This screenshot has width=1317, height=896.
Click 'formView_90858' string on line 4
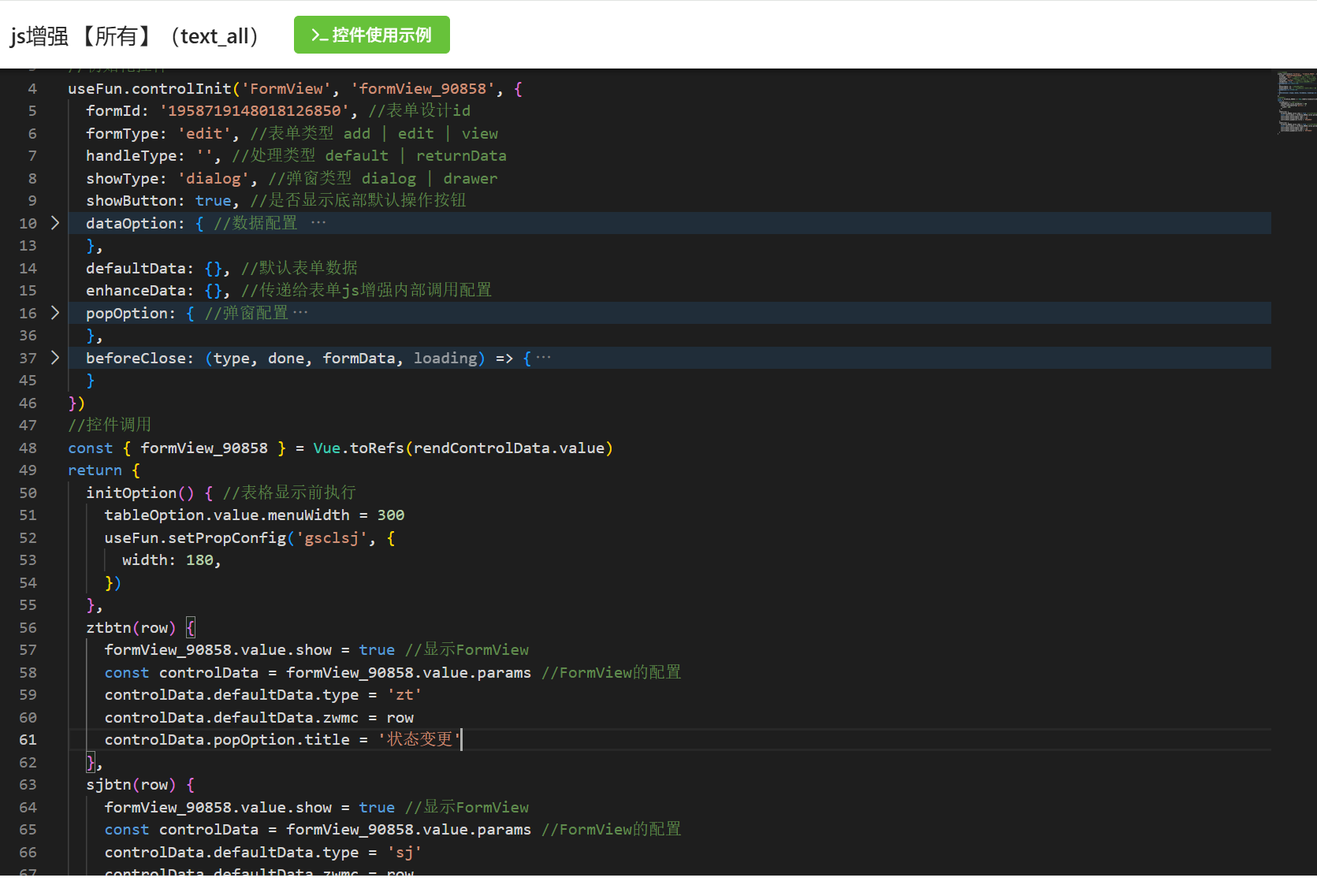click(422, 89)
